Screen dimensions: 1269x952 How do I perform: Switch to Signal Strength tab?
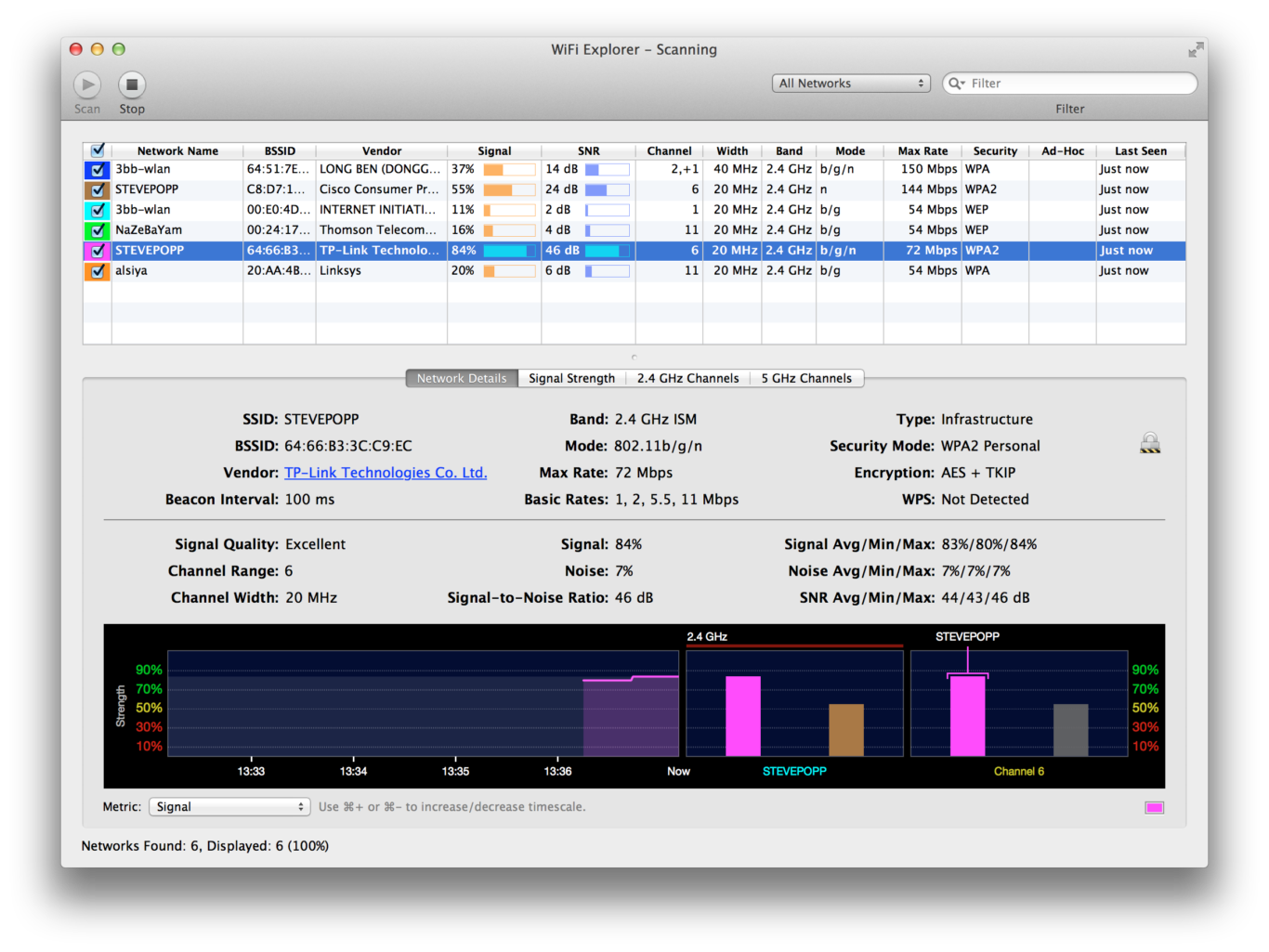pos(571,378)
